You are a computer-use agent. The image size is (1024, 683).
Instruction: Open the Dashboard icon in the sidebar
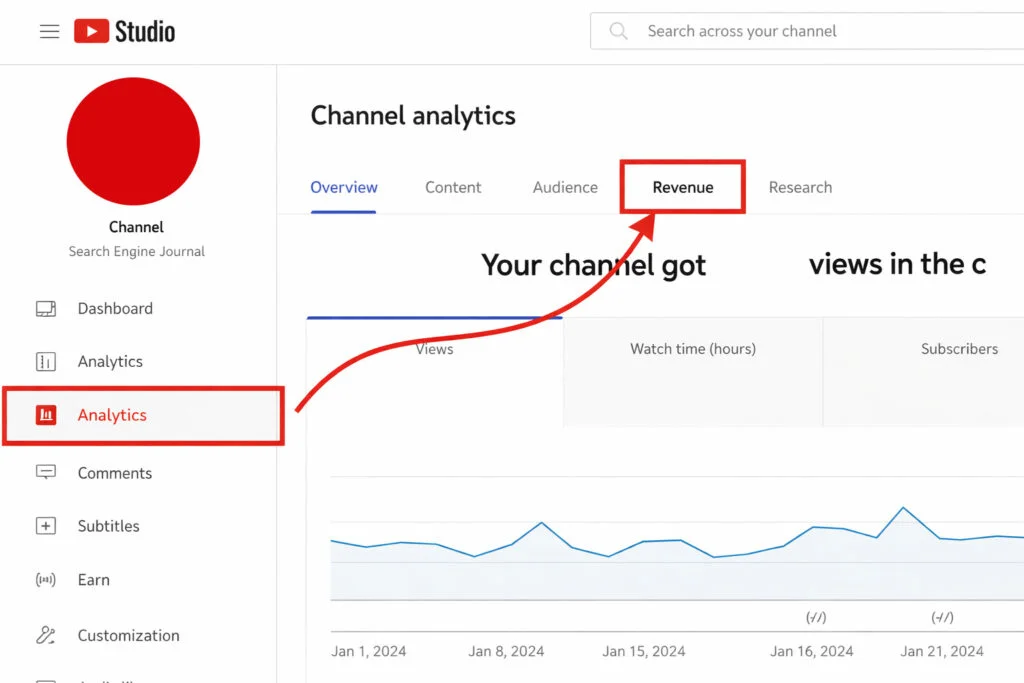click(x=46, y=309)
